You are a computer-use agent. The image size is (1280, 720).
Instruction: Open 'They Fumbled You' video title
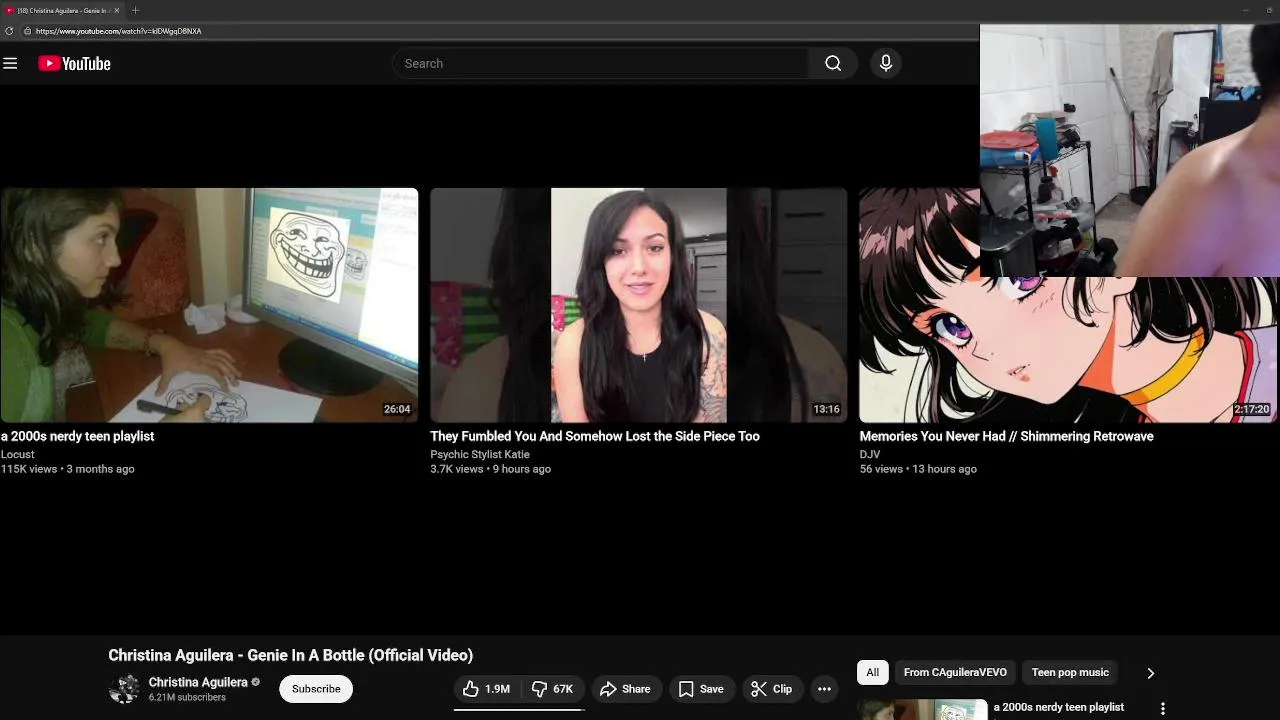(595, 436)
